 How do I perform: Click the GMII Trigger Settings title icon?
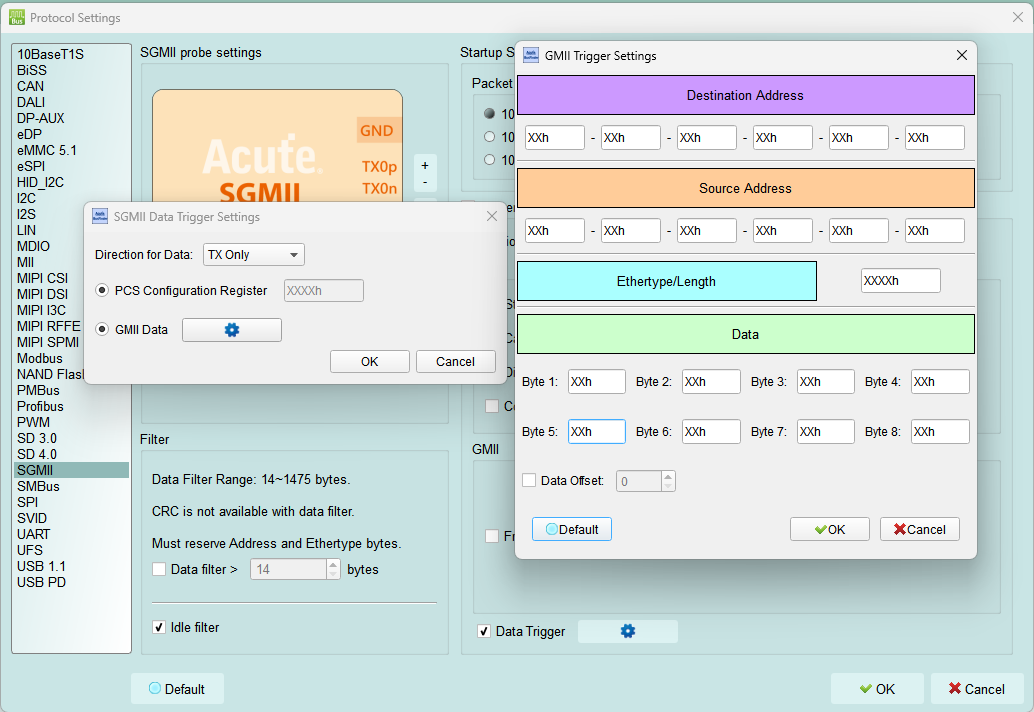point(531,55)
